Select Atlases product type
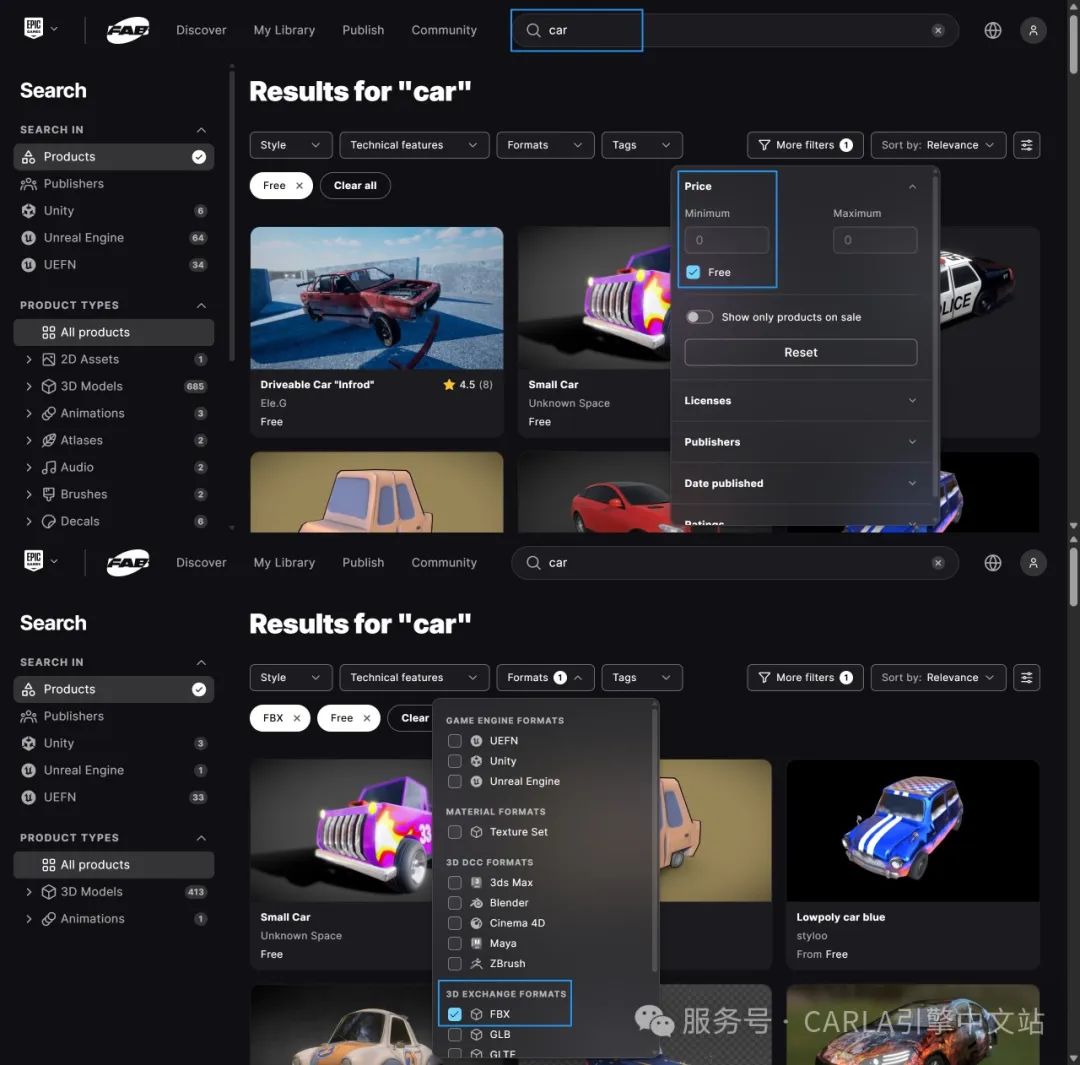 (x=114, y=440)
